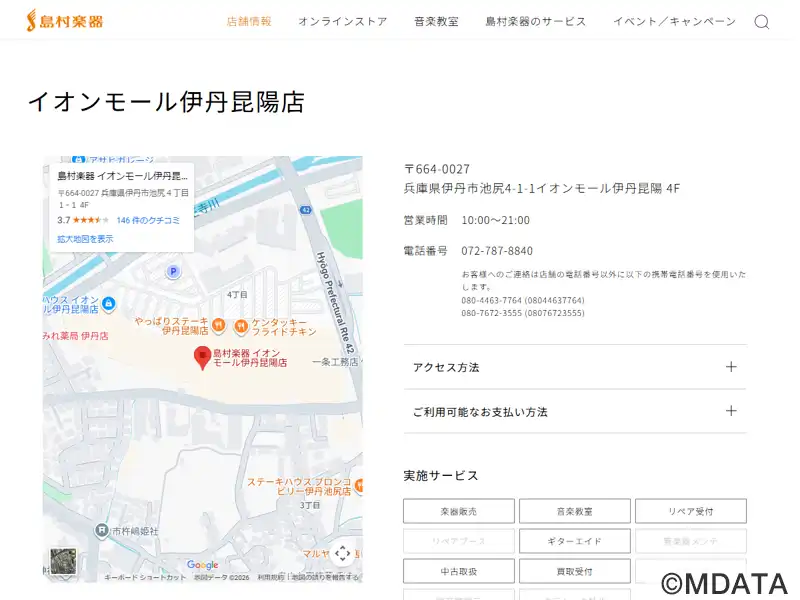This screenshot has width=800, height=600.
Task: Open the search magnifier icon
Action: [762, 22]
